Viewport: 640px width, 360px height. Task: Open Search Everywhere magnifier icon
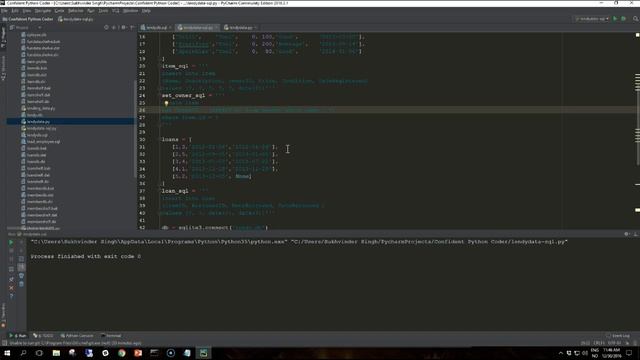[x=636, y=19]
